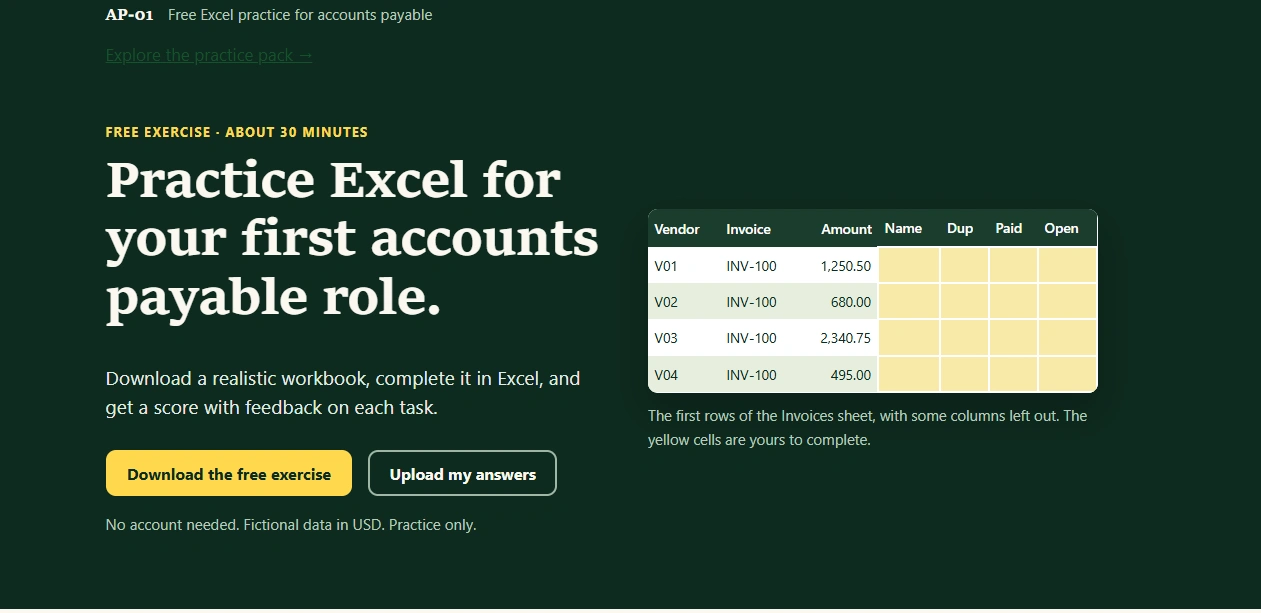Screen dimensions: 1261x613
Task: Click the amount 2,340.75
Action: pyautogui.click(x=845, y=338)
